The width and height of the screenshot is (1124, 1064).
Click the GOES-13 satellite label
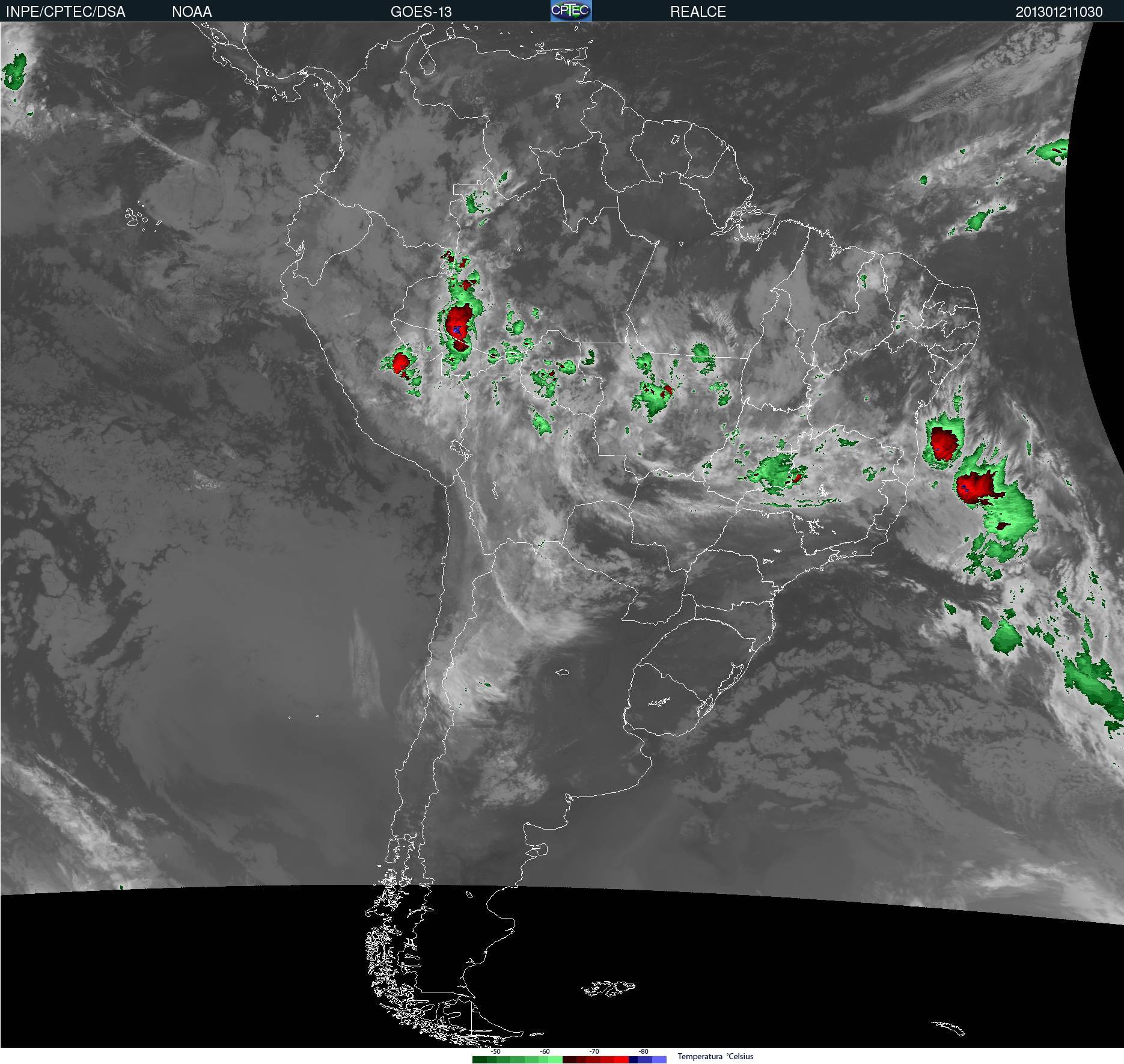[x=421, y=11]
